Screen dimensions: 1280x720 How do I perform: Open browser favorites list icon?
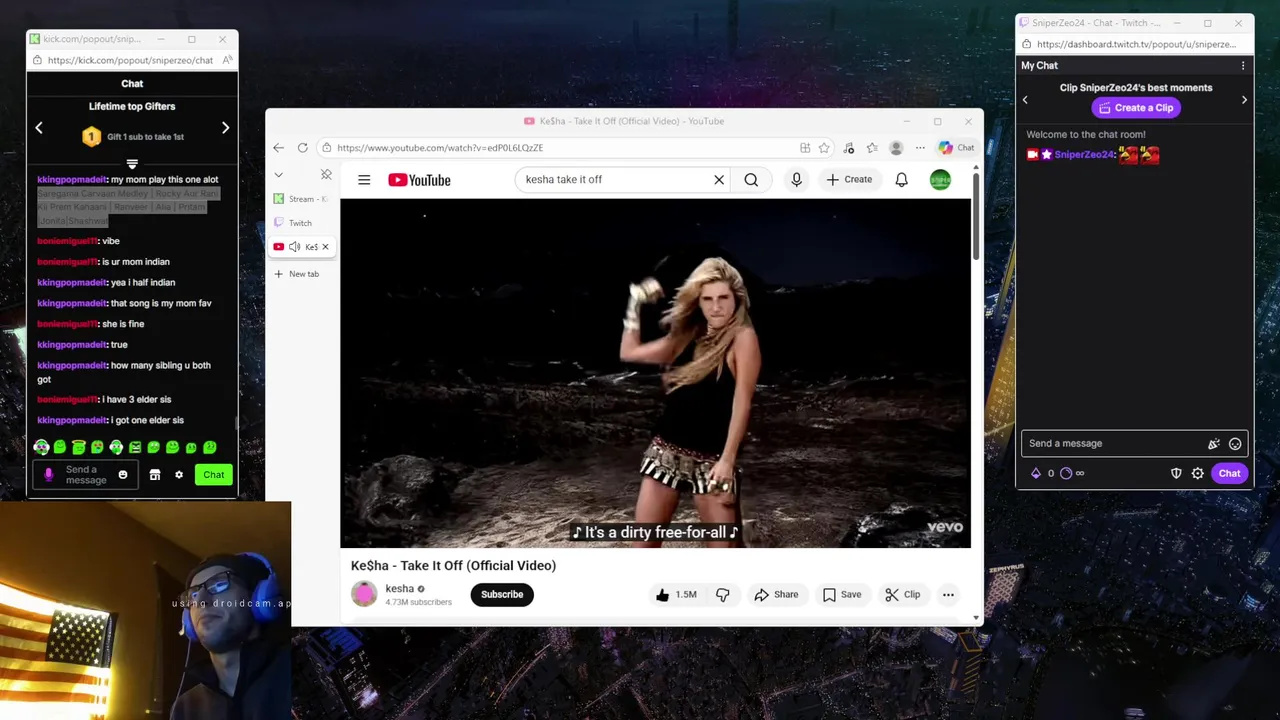(872, 148)
